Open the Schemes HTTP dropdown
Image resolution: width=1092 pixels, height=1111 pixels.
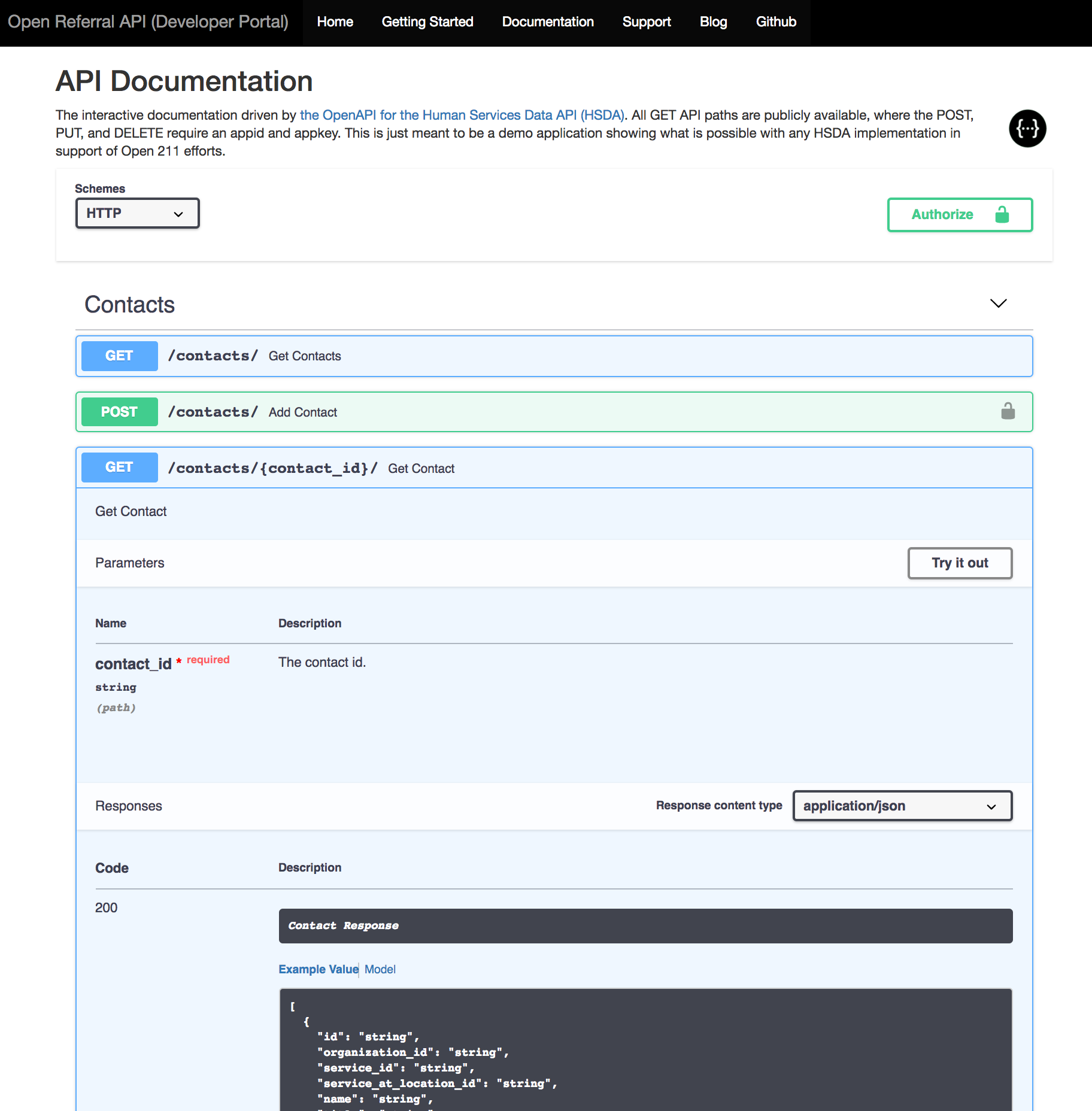pyautogui.click(x=137, y=213)
